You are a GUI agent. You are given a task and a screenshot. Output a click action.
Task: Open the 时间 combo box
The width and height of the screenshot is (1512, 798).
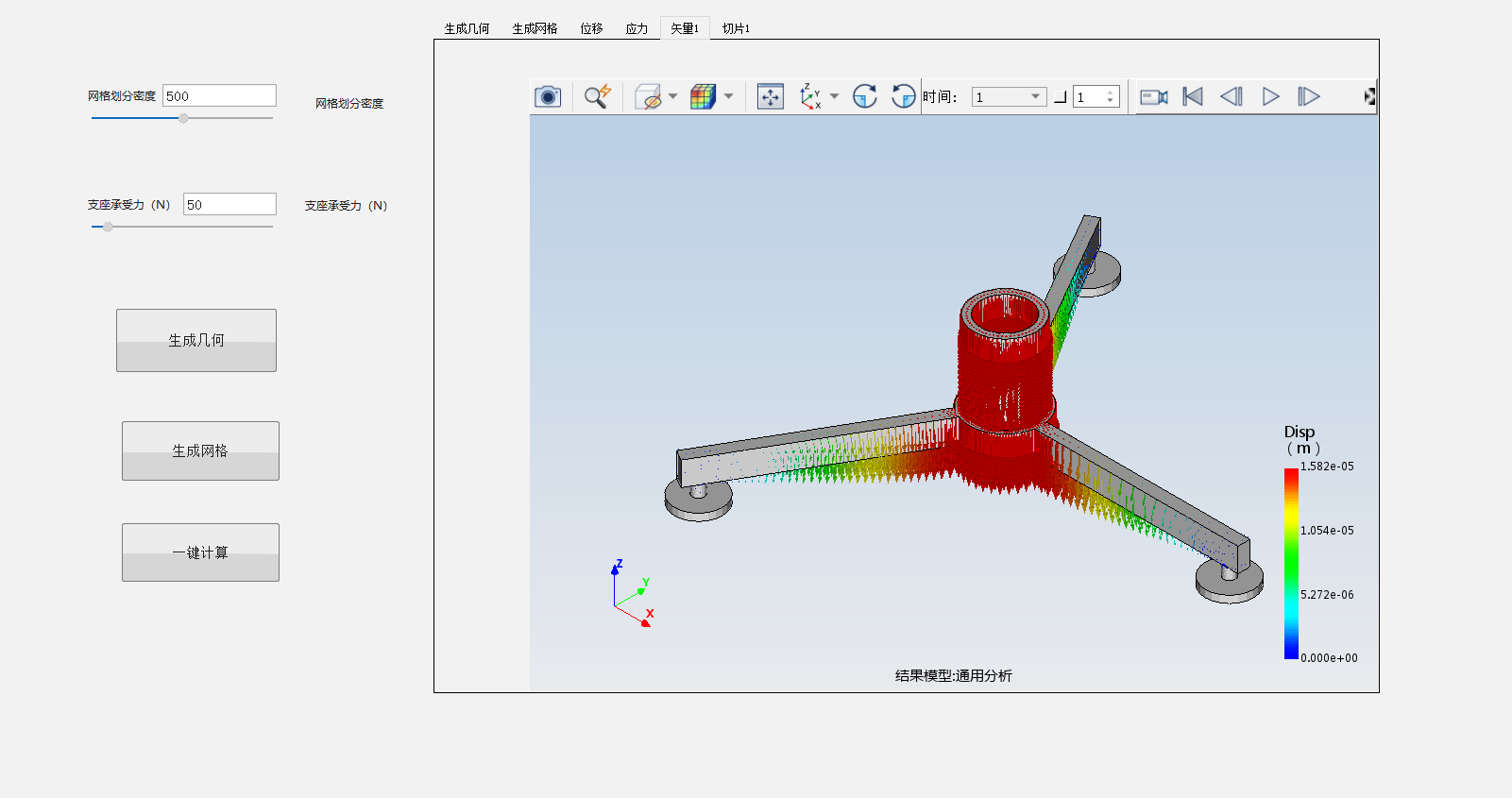pos(1009,96)
